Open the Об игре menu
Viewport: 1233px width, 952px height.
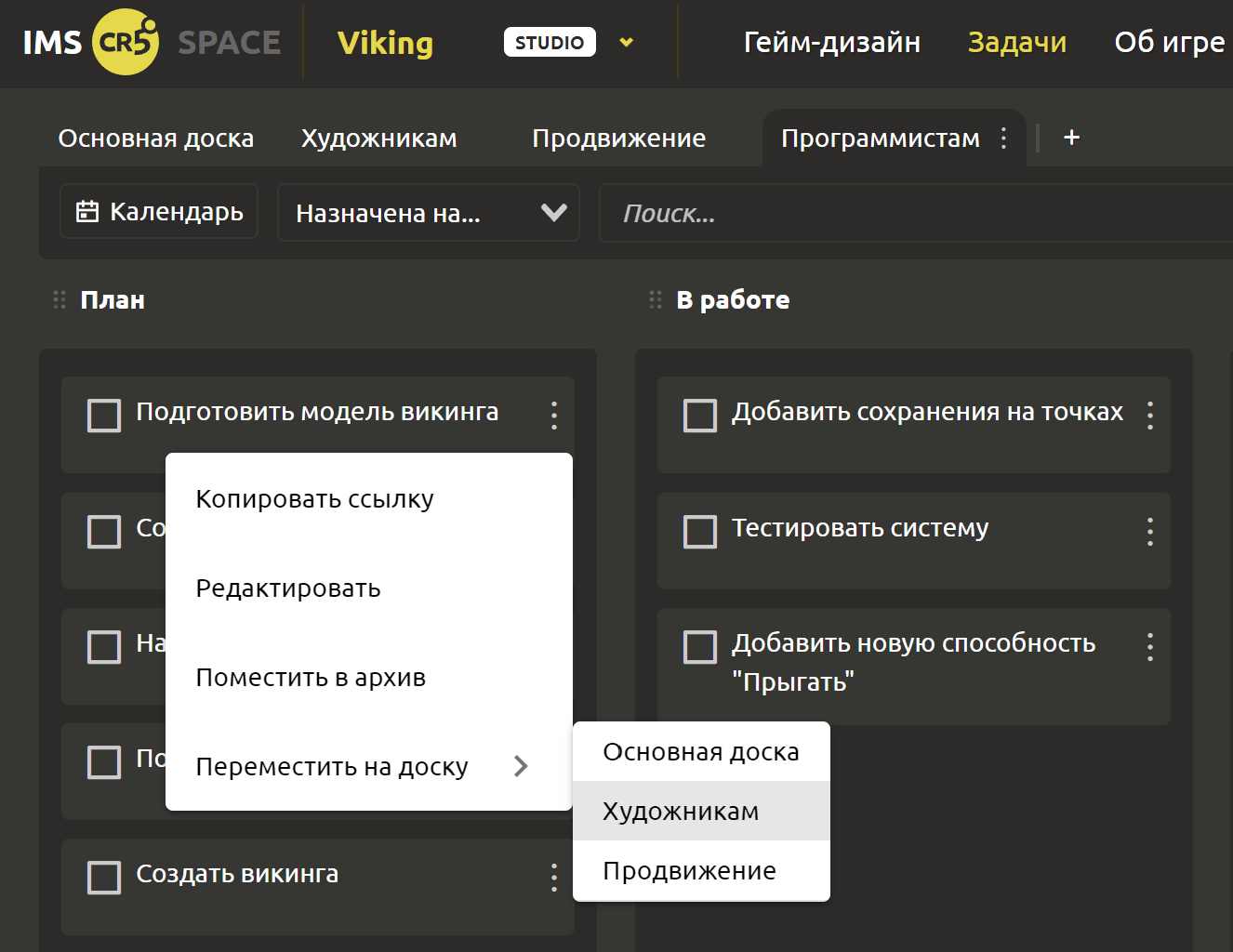pyautogui.click(x=1170, y=42)
